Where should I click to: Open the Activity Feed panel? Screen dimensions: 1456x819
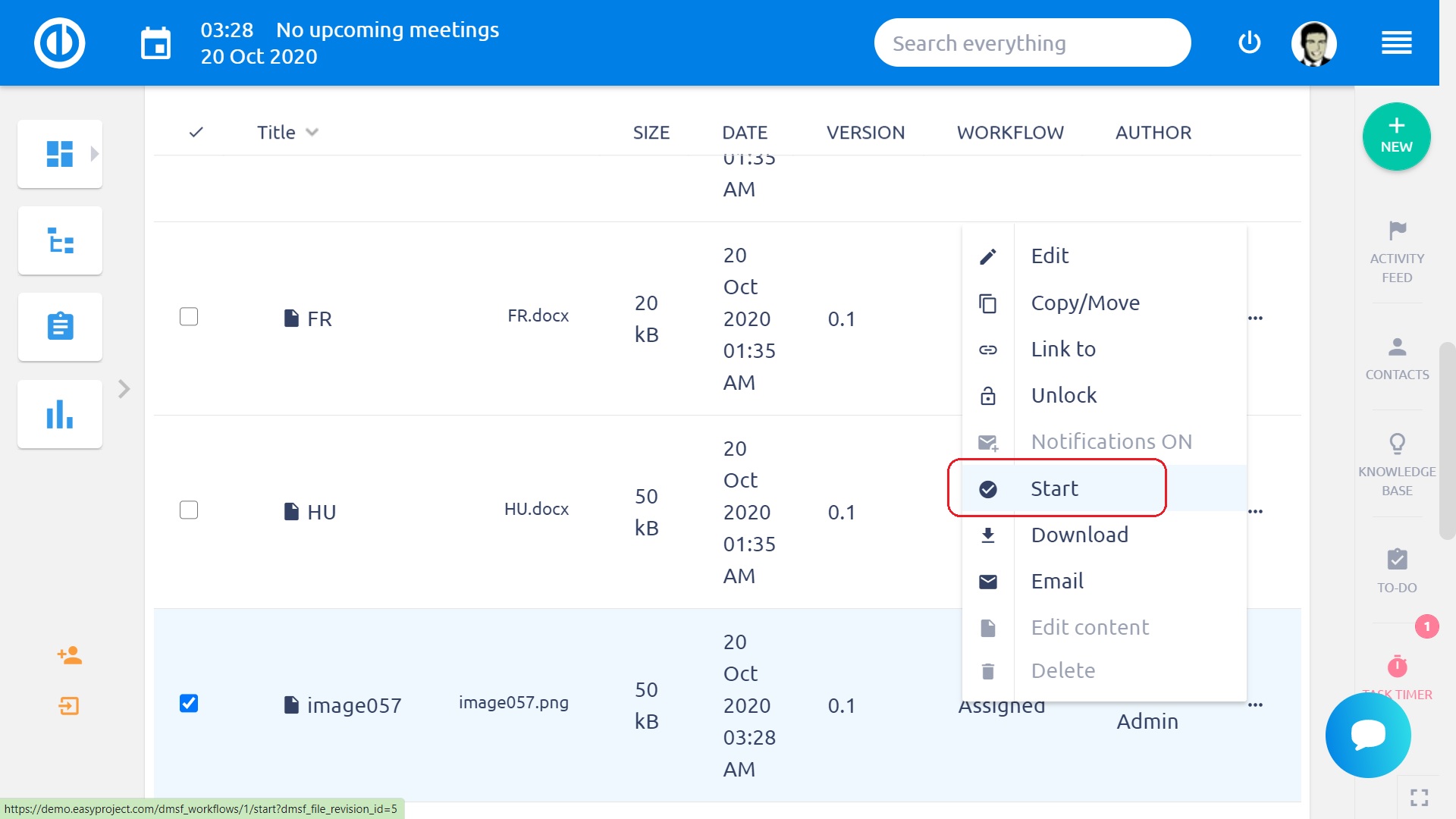1397,251
